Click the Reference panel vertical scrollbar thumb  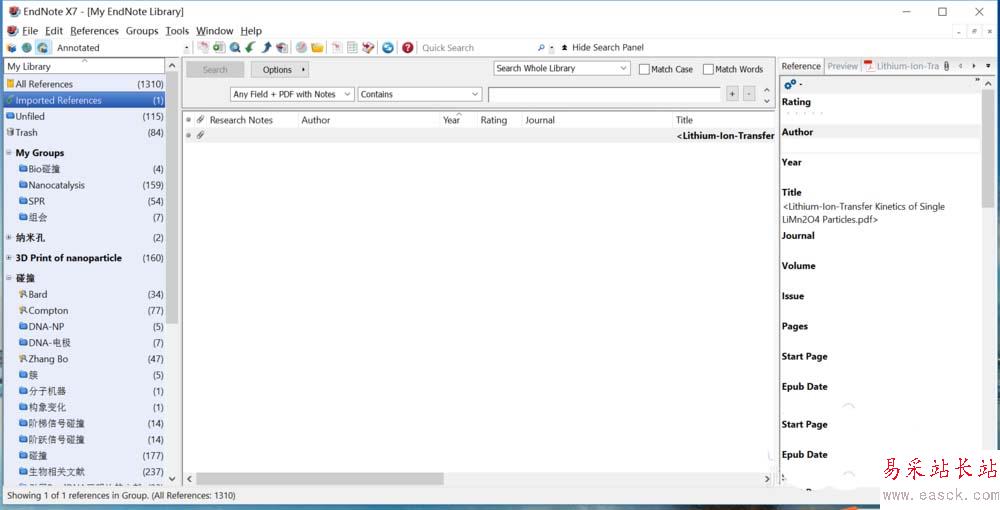(987, 150)
